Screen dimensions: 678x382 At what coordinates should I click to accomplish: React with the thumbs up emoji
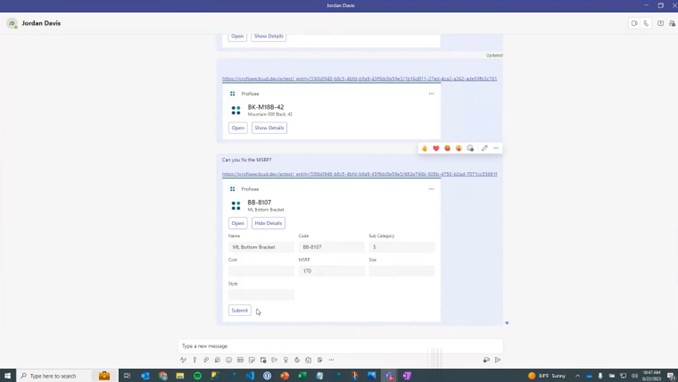[x=425, y=148]
